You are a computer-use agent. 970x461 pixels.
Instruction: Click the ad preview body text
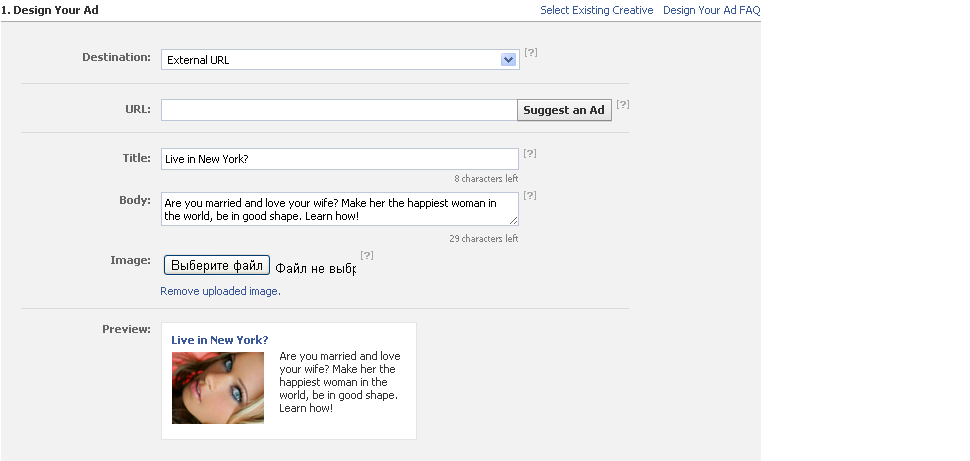(x=340, y=382)
